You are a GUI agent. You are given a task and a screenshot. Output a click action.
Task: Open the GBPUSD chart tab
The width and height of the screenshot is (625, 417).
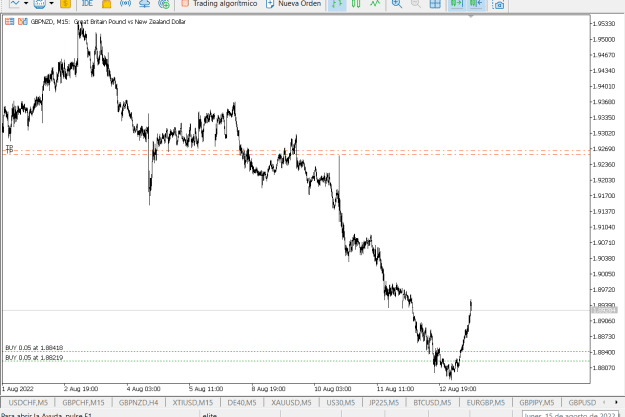coord(582,403)
